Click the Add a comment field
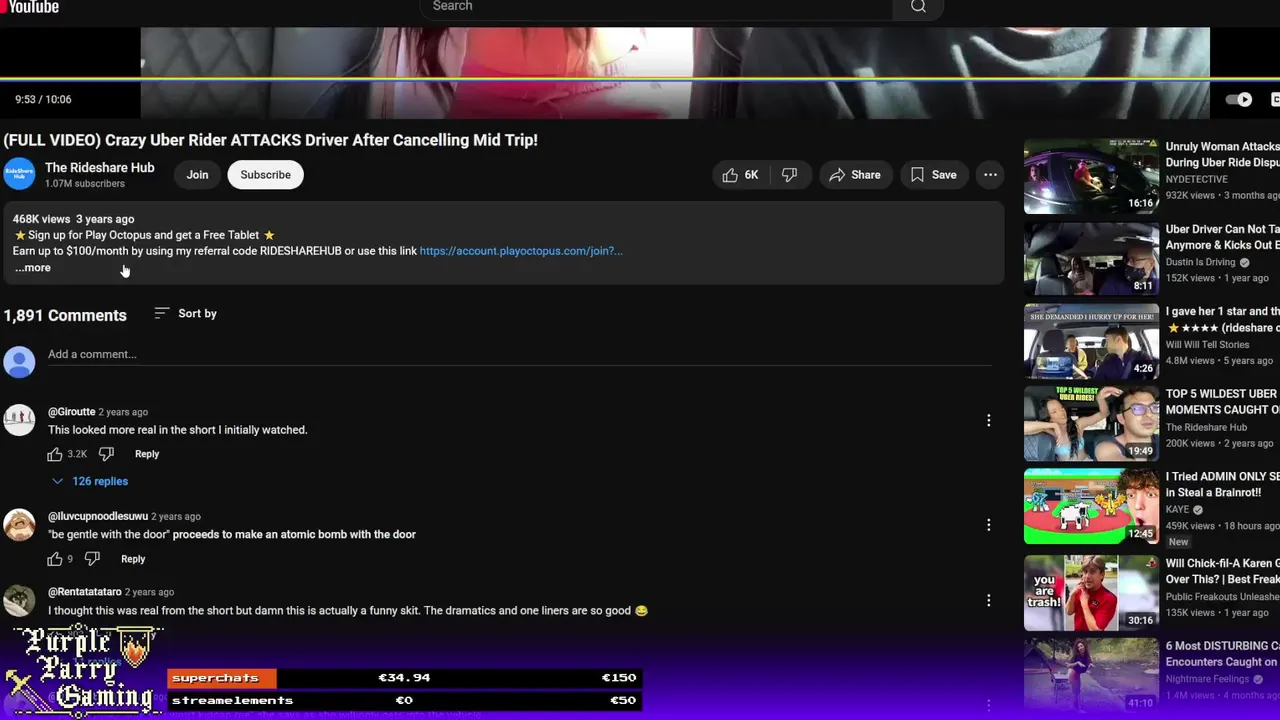Screen dimensions: 1280x720 (x=519, y=354)
